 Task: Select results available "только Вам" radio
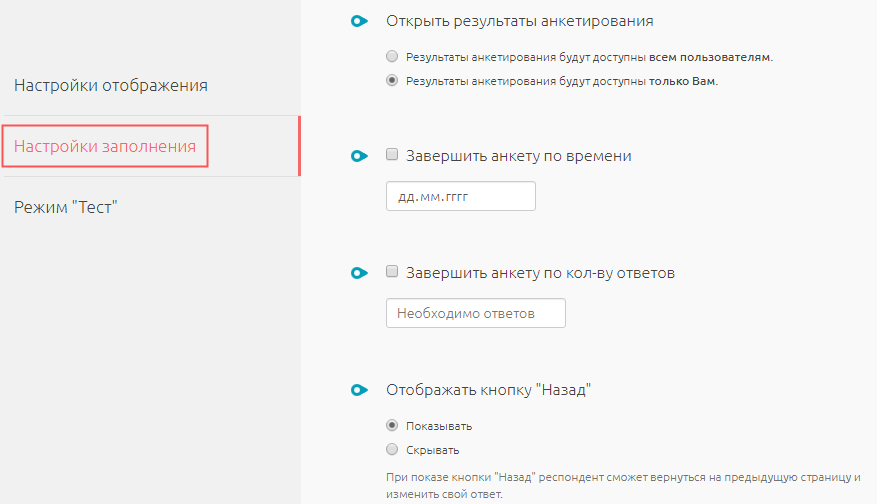coord(392,81)
